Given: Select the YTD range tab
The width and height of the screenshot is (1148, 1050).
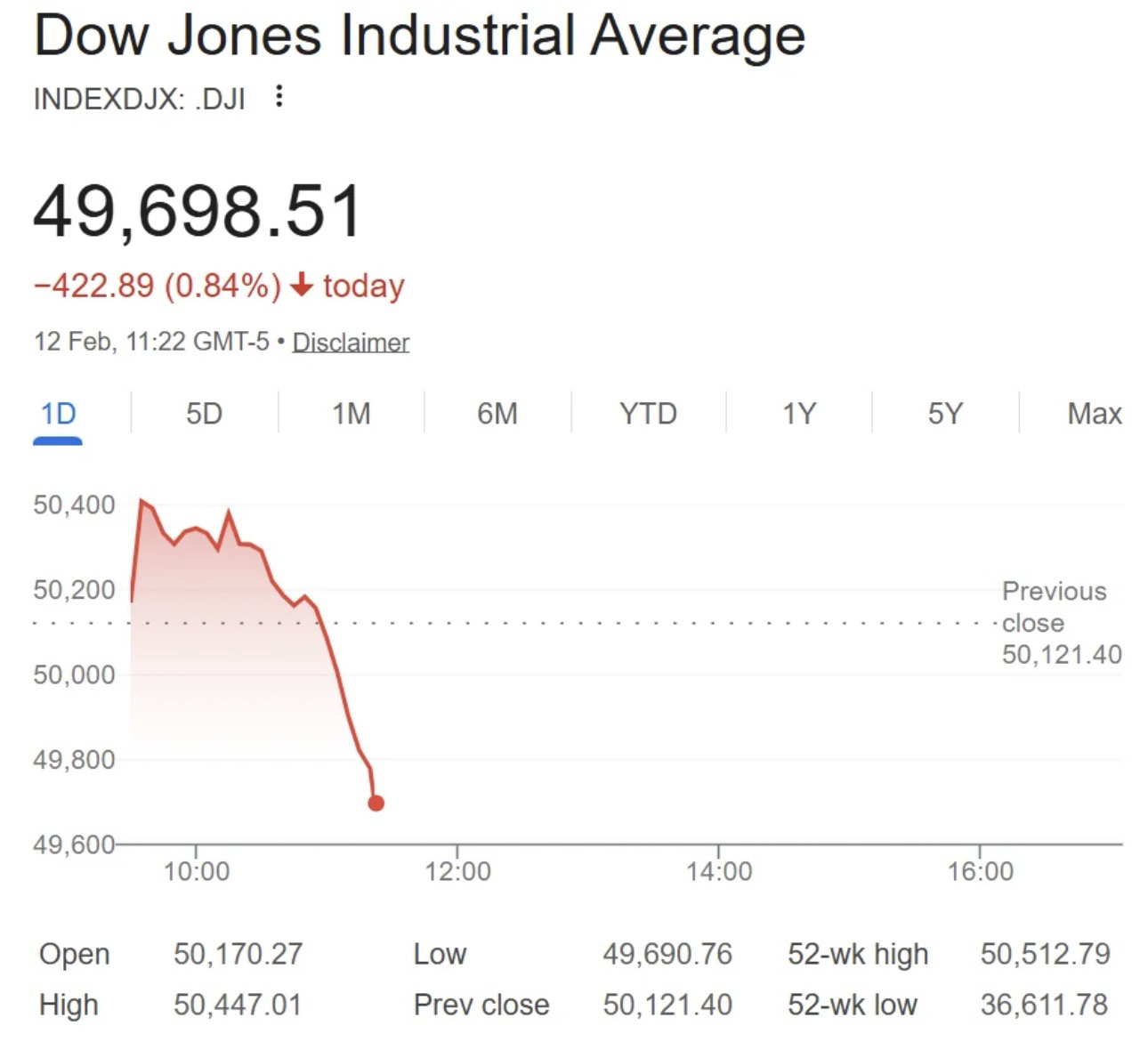Looking at the screenshot, I should [648, 414].
